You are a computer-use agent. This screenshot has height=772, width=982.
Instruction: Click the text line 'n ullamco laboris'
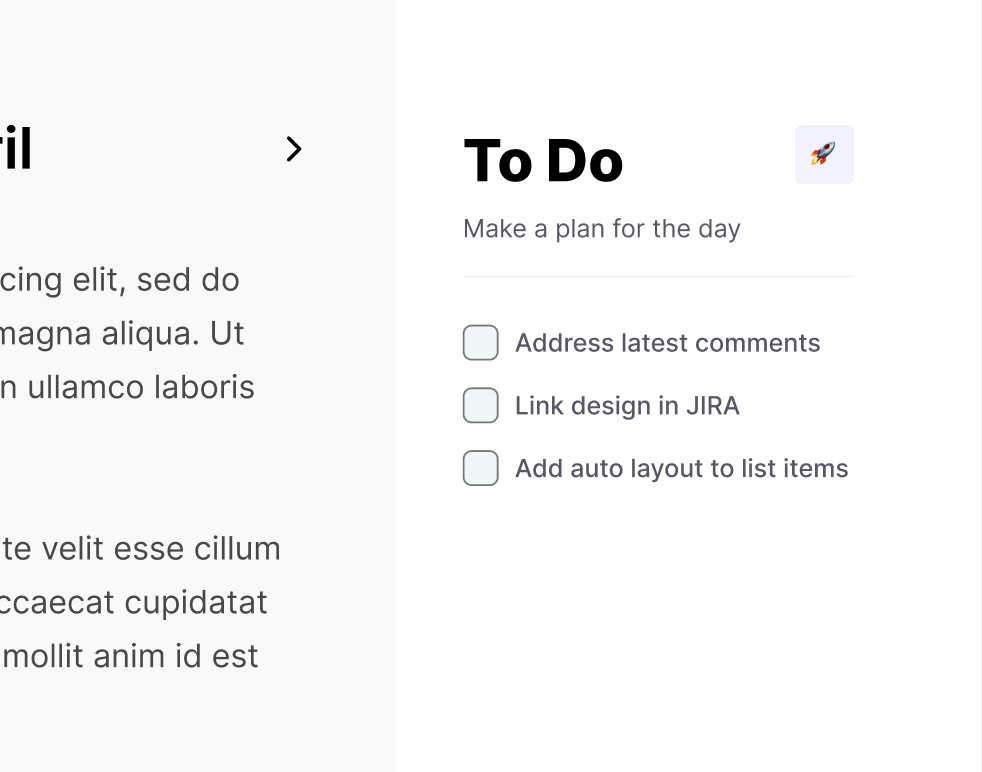[127, 387]
